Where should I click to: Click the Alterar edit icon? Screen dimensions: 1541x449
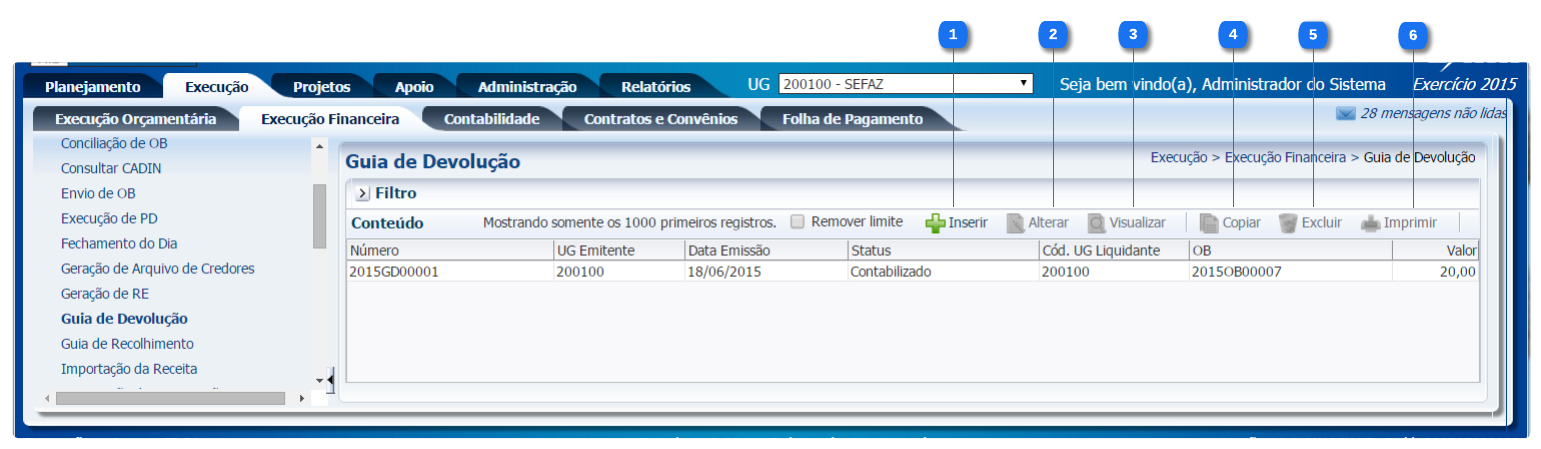(1016, 223)
